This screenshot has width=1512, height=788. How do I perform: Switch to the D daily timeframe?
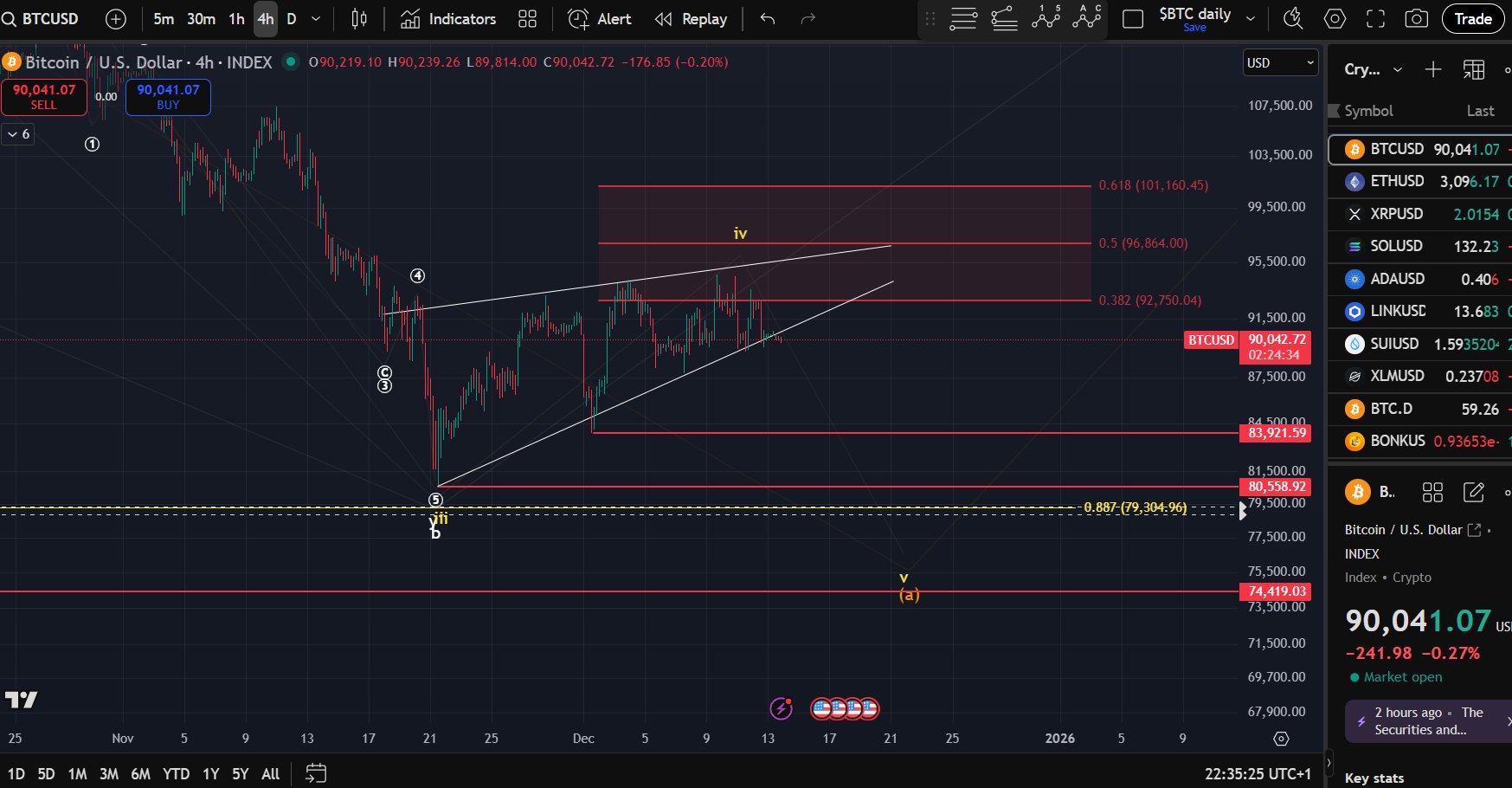(x=292, y=19)
